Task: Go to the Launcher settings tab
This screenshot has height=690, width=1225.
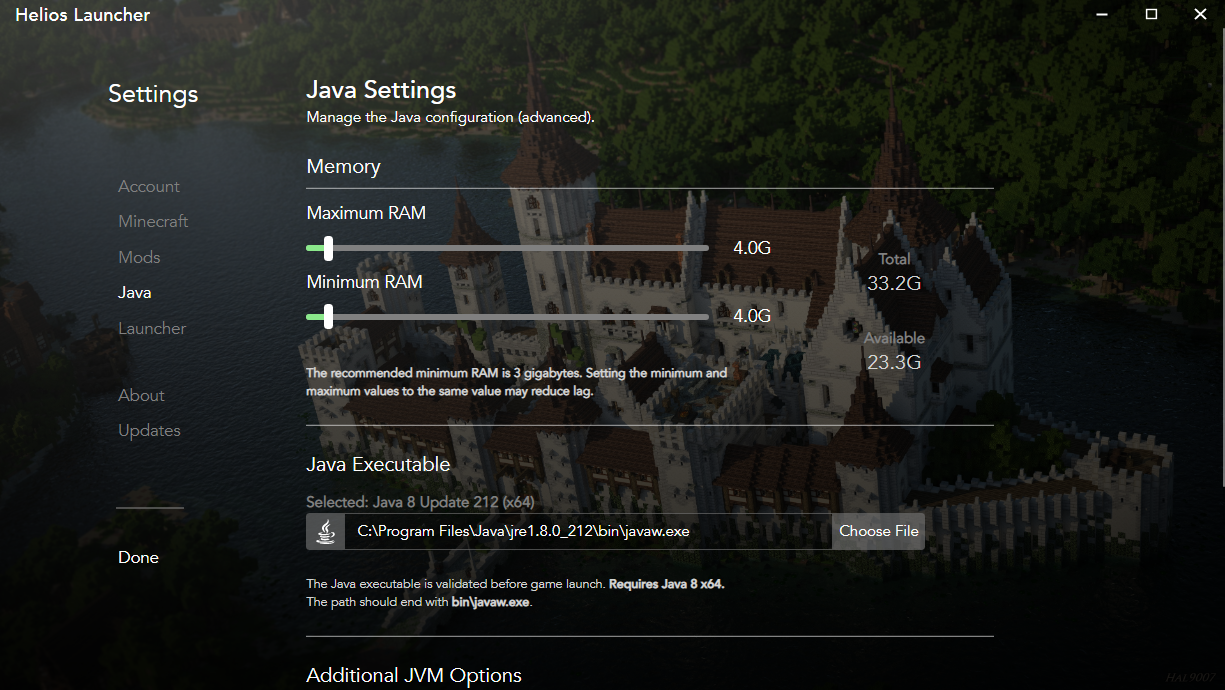Action: click(152, 329)
